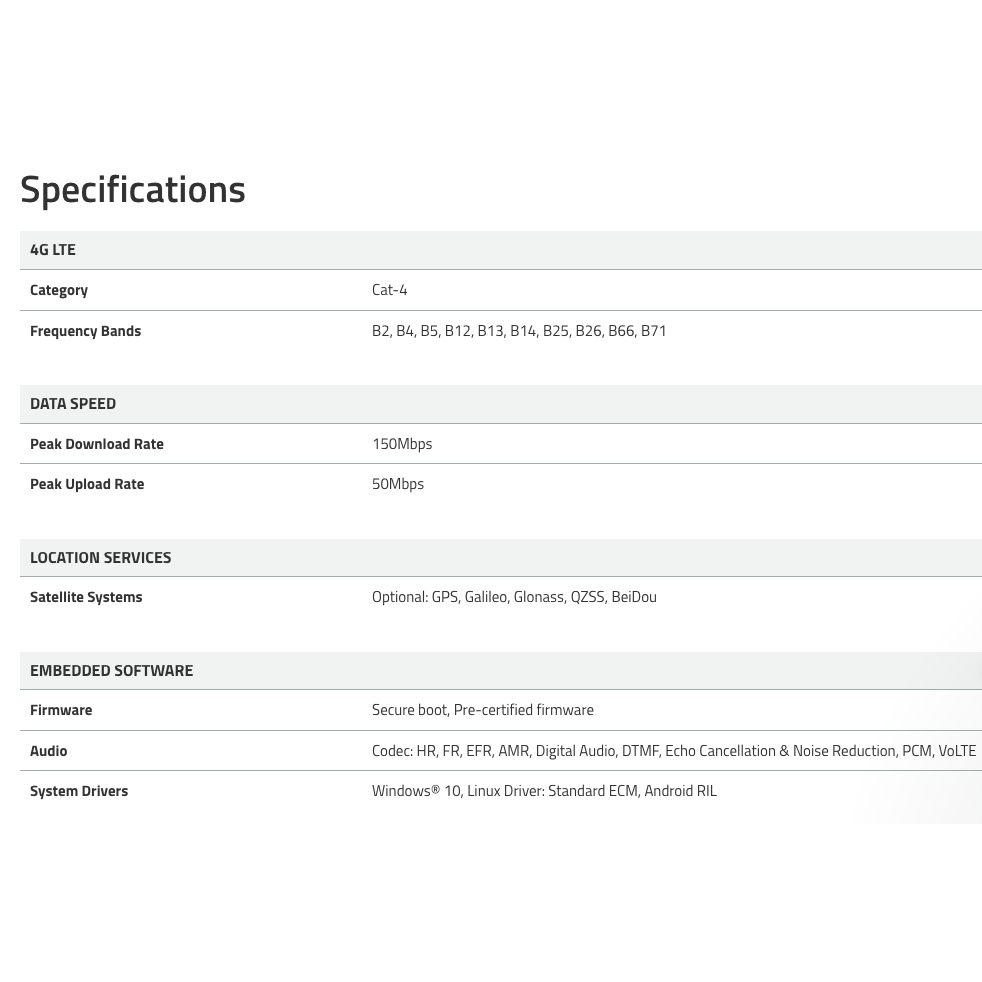Click the Category row label
The width and height of the screenshot is (982, 982).
(59, 290)
